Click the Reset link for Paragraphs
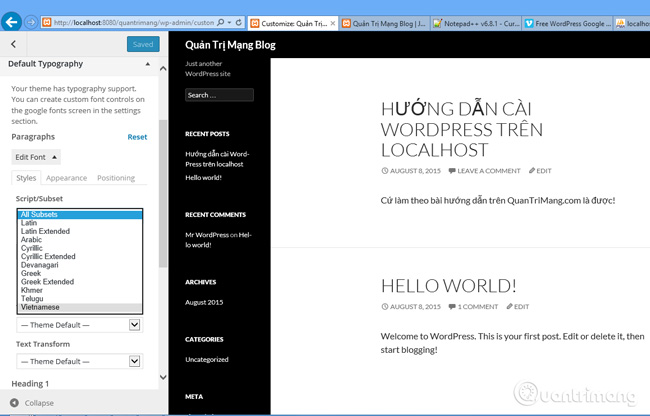Viewport: 650px width, 416px height. pyautogui.click(x=137, y=137)
